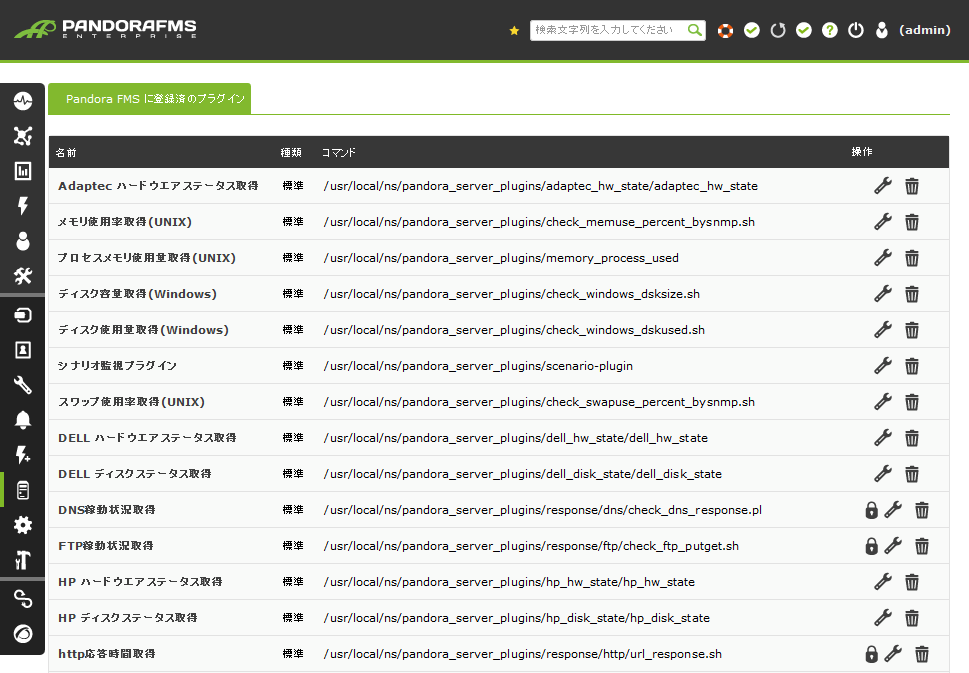Open the network topology icon in the sidebar
Viewport: 969px width, 673px height.
click(23, 136)
